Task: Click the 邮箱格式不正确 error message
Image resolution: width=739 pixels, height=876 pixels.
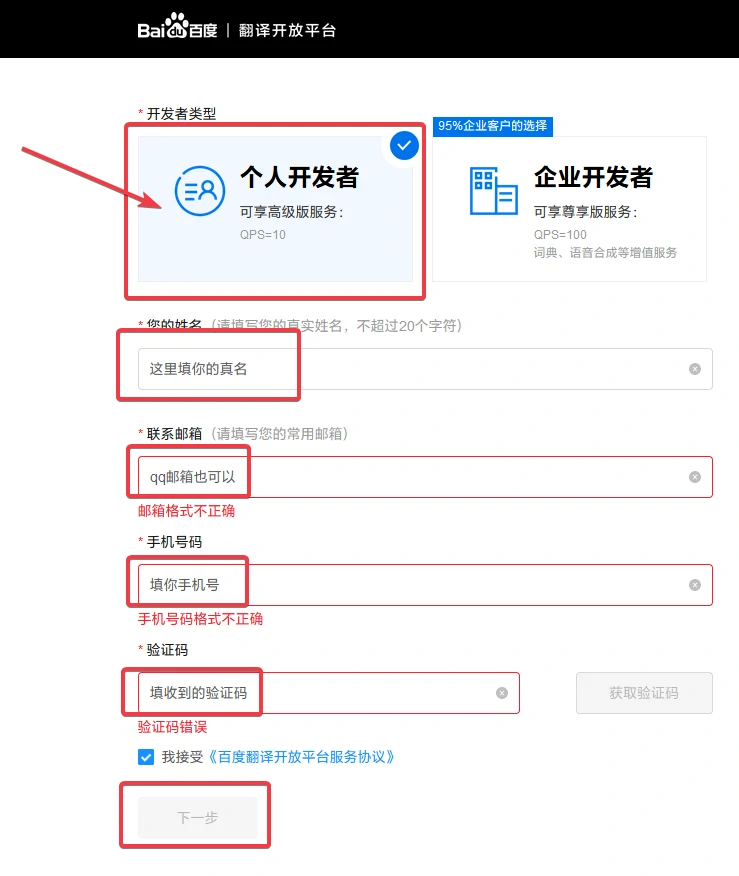Action: click(187, 511)
